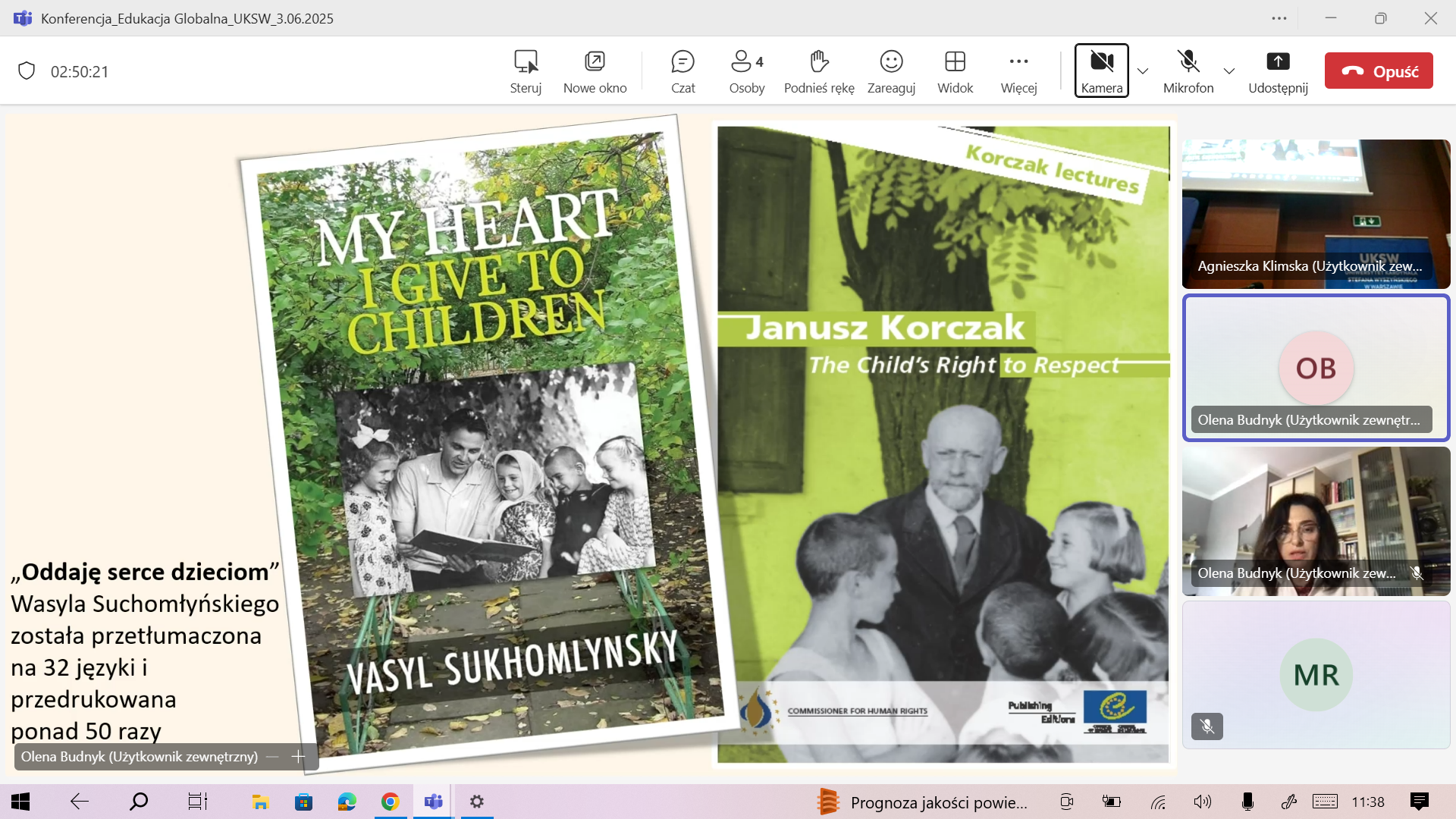Open title bar ellipsis settings menu
This screenshot has height=819, width=1456.
1279,18
